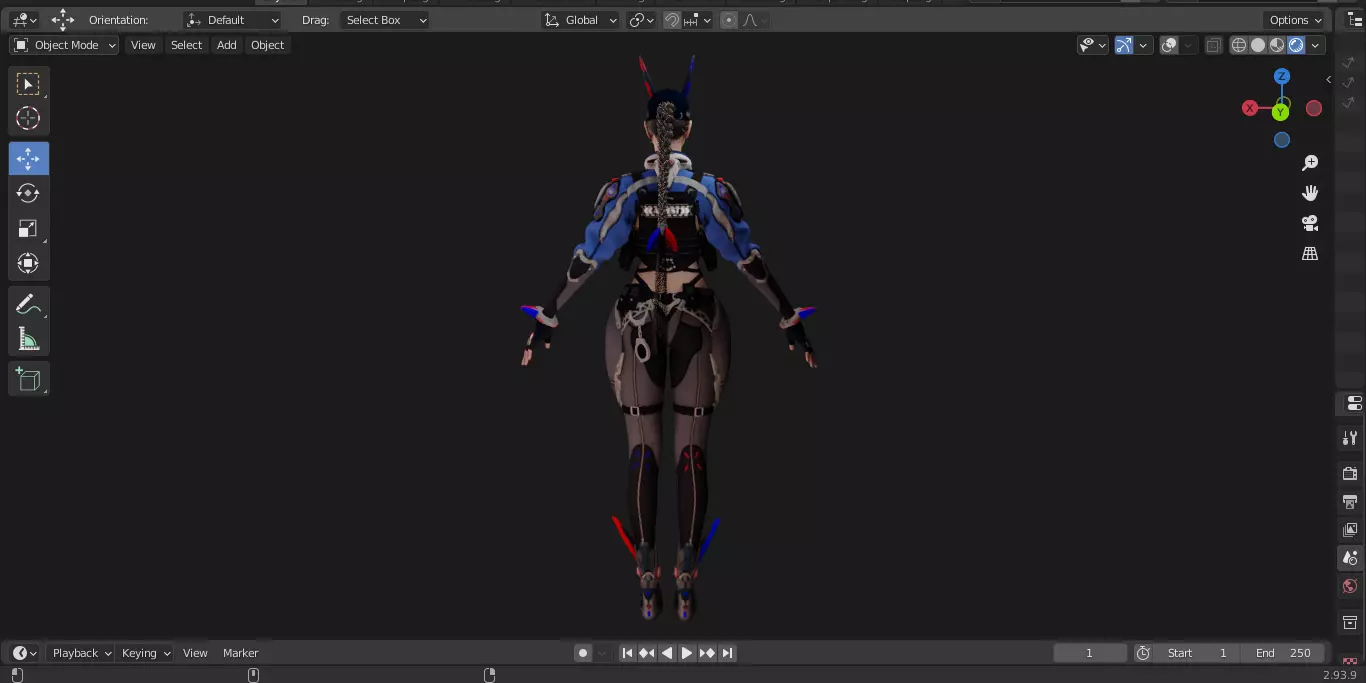The width and height of the screenshot is (1366, 683).
Task: Toggle snapping magnet button
Action: click(672, 20)
